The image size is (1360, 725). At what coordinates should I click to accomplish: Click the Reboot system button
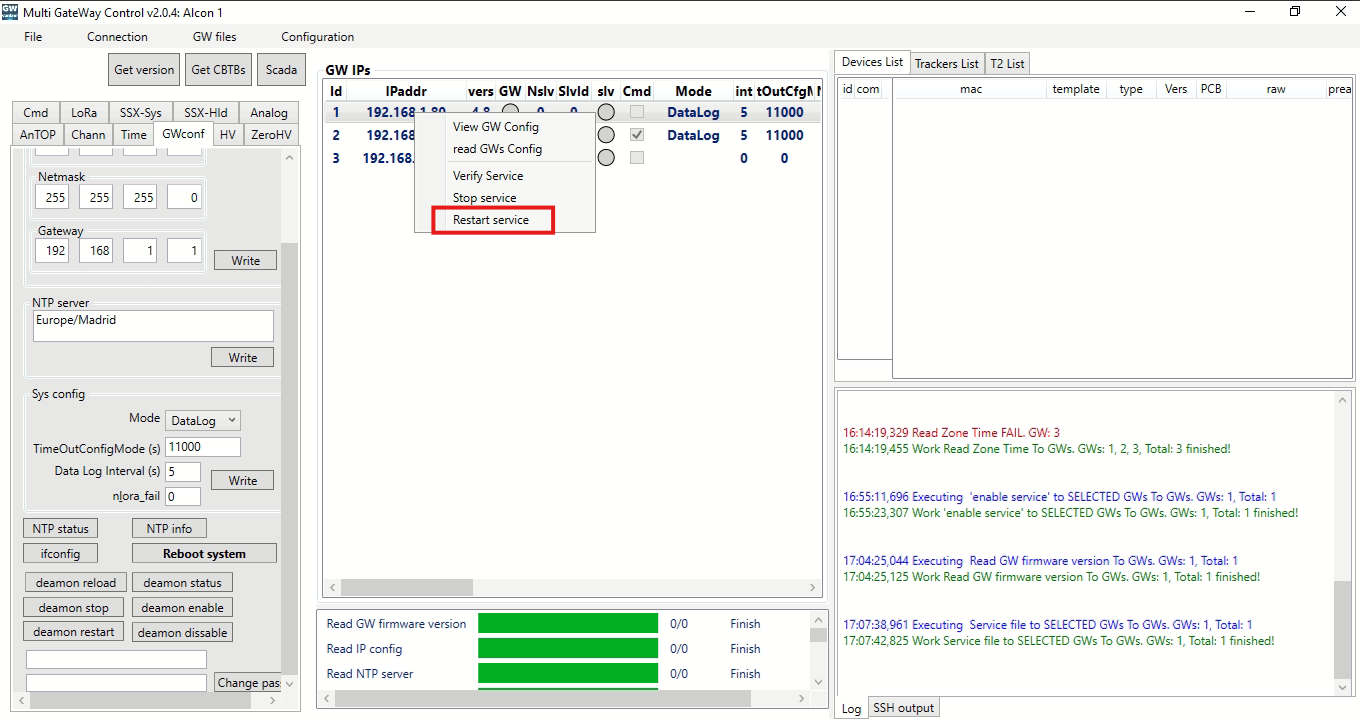(x=205, y=554)
